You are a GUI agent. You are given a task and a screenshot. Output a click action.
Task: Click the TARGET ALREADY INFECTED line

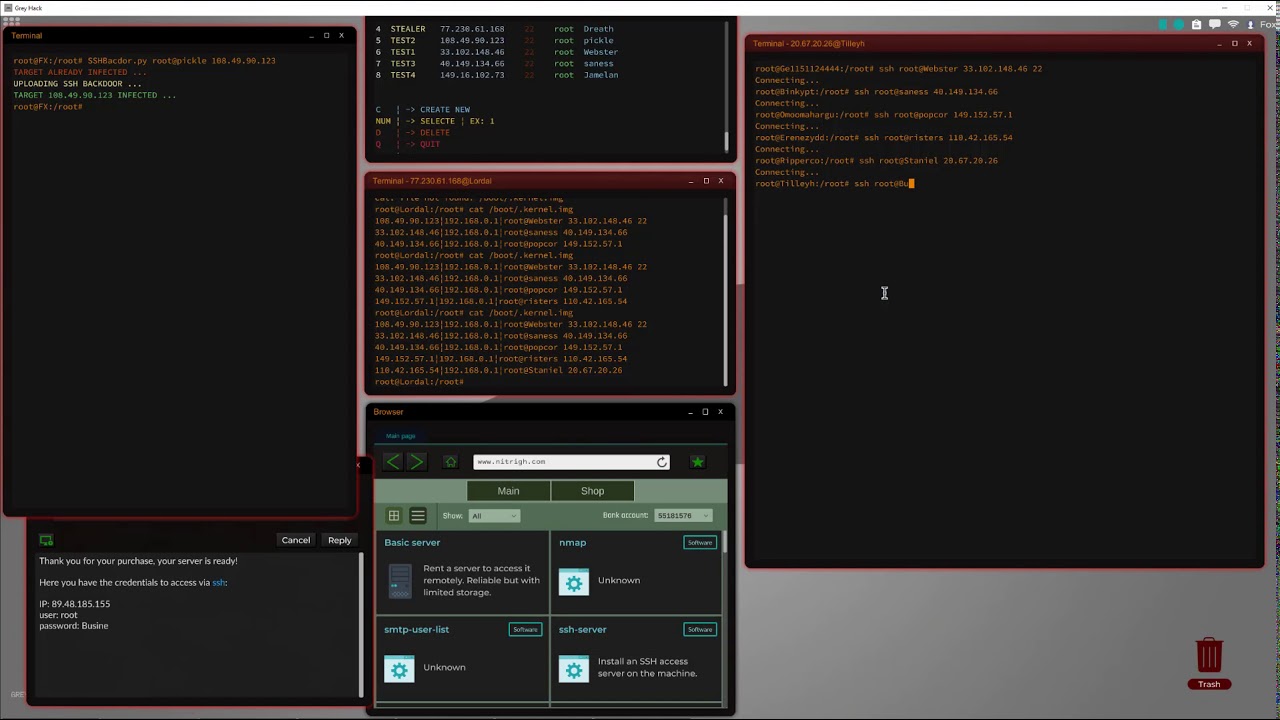pyautogui.click(x=80, y=73)
